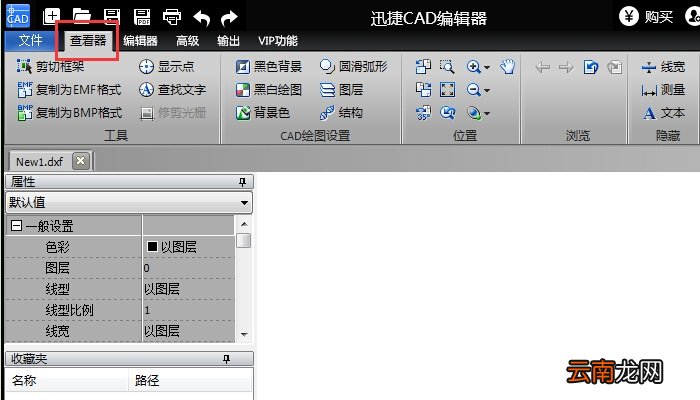Click 复制为EMF格式
Screen dimensions: 700x400
[x=69, y=90]
